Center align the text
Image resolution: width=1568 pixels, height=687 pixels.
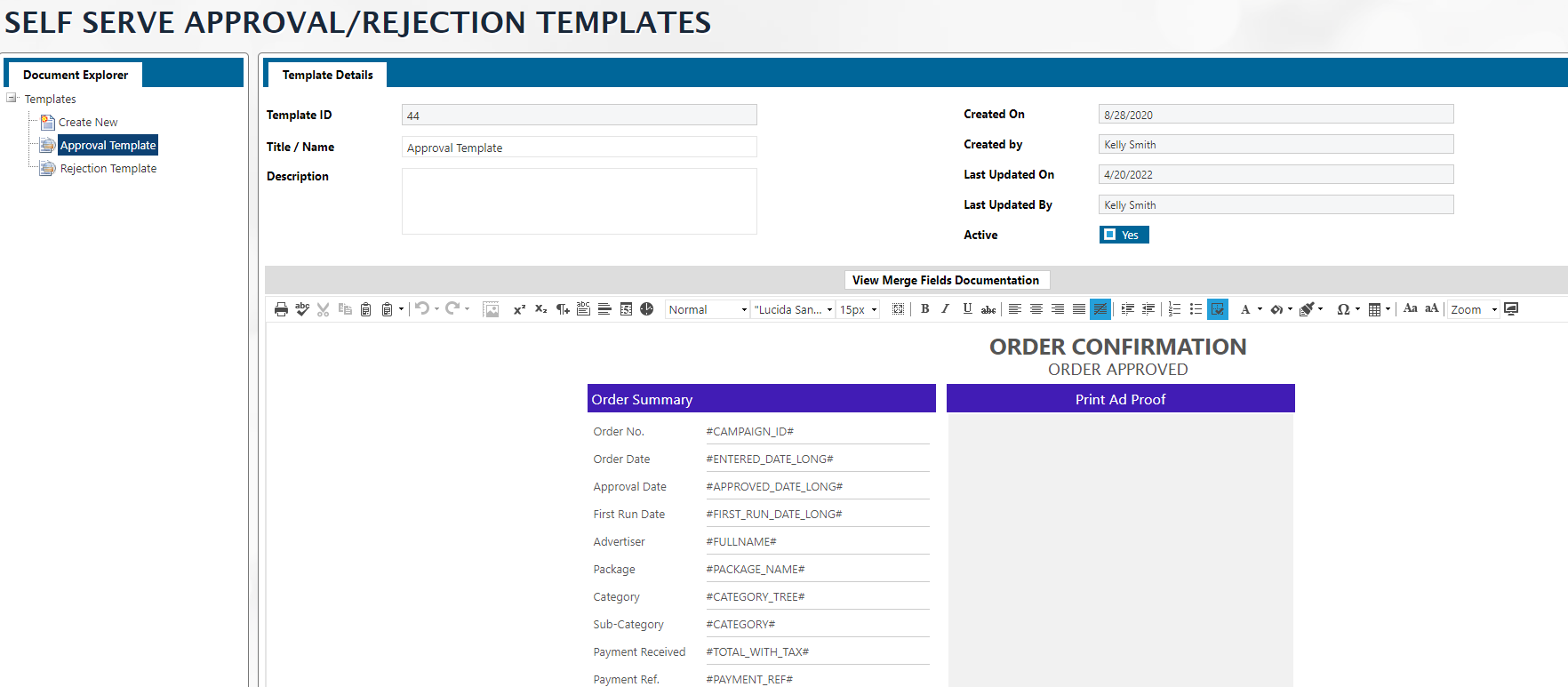(1036, 309)
